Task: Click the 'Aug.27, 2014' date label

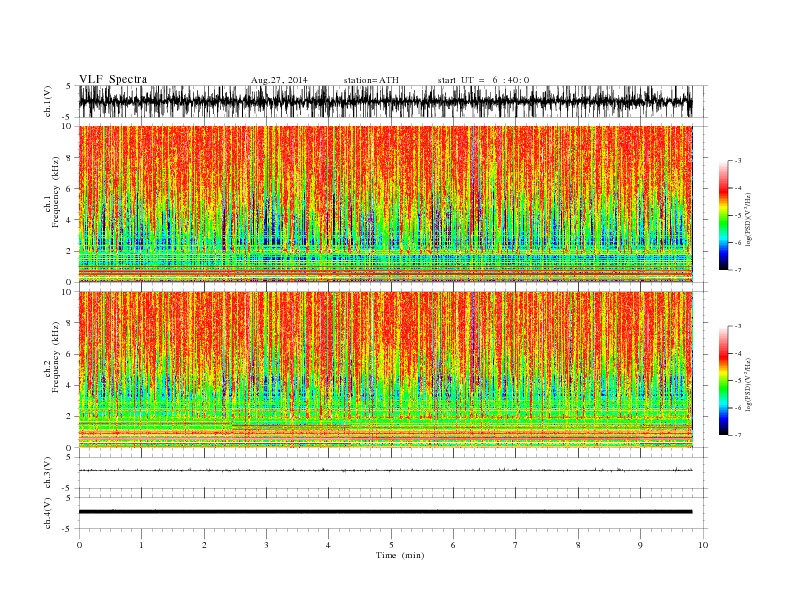Action: click(279, 80)
